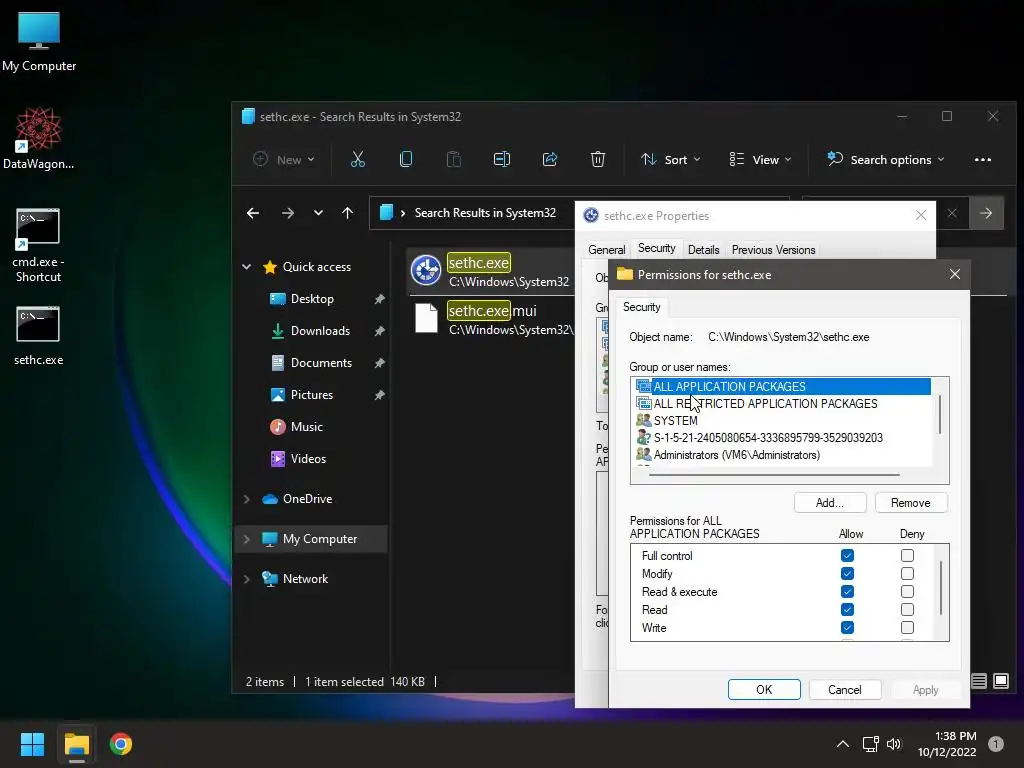Click the user names list horizontal scrollbar
The height and width of the screenshot is (768, 1024).
point(774,475)
